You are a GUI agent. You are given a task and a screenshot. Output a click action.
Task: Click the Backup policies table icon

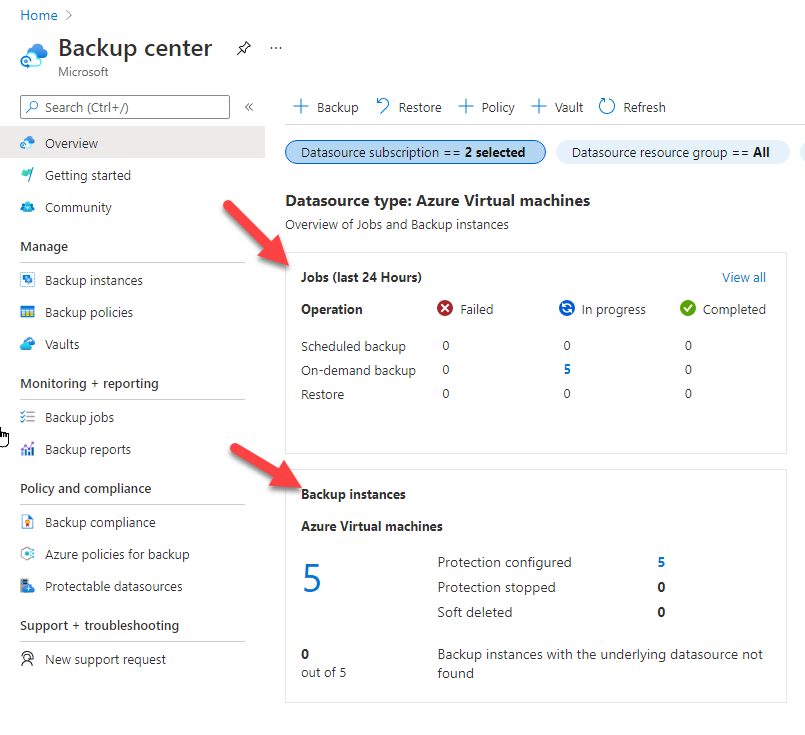[x=27, y=312]
